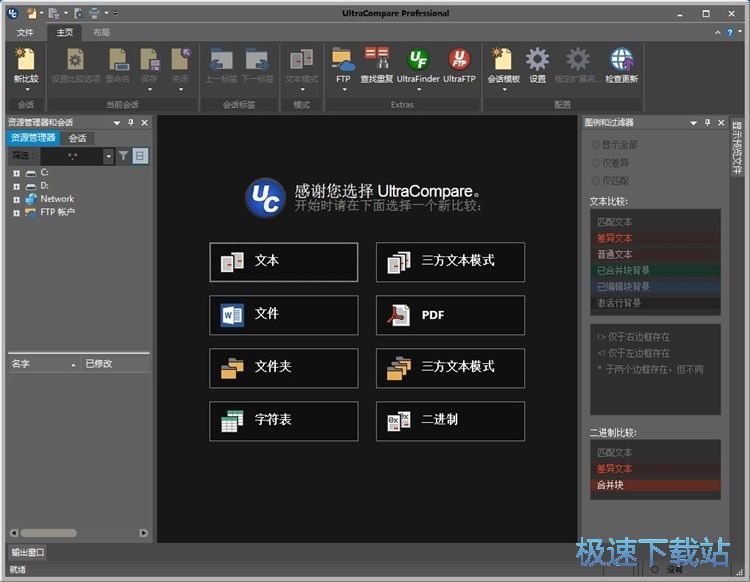Open 设置 (Settings) gear icon
This screenshot has width=750, height=582.
point(537,60)
